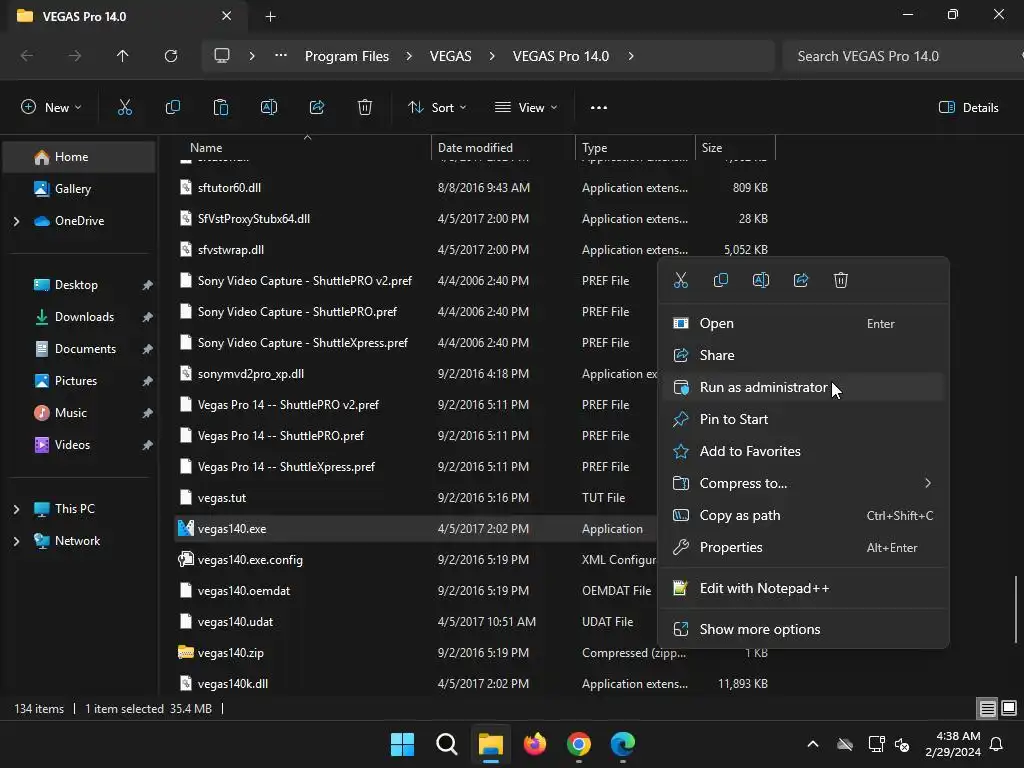Click the Share icon in the toolbar
The width and height of the screenshot is (1024, 768).
317,108
